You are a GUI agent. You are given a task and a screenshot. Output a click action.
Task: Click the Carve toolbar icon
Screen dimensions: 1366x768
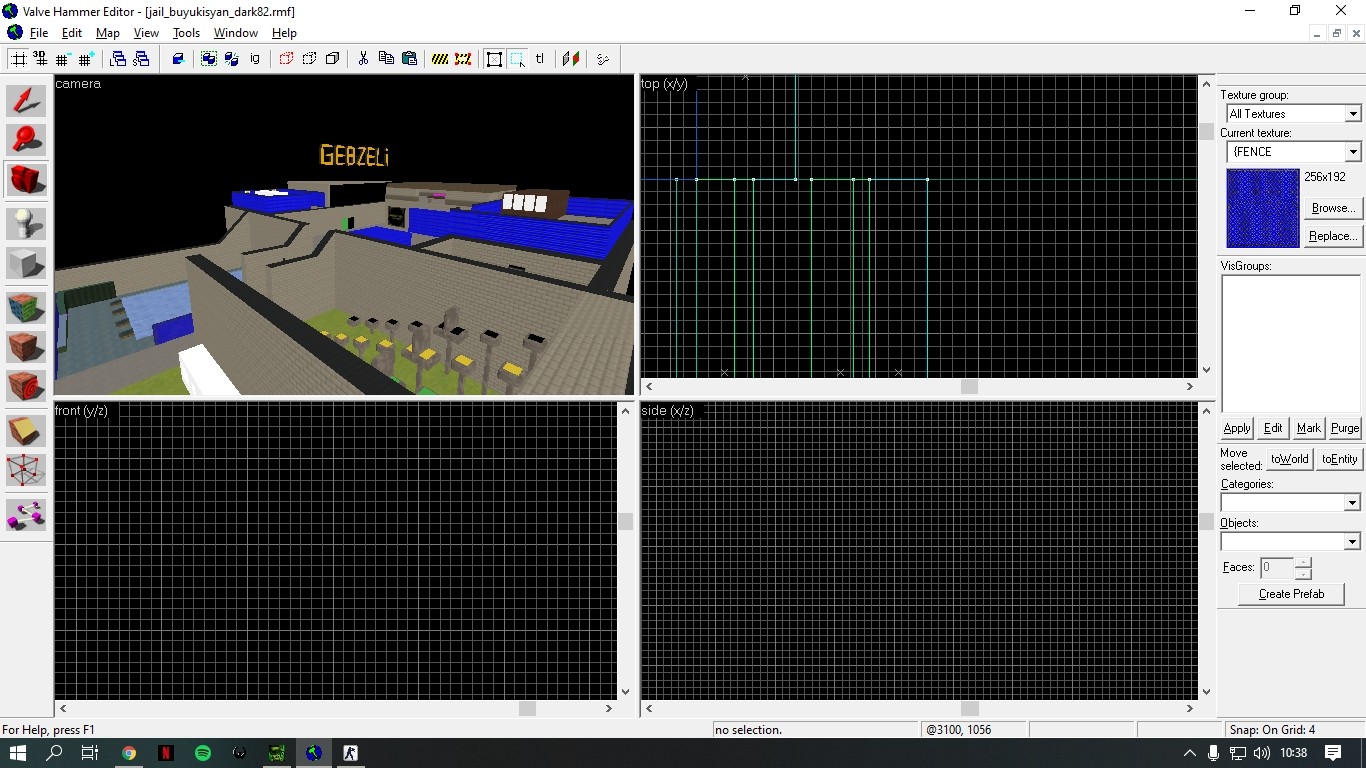(178, 59)
